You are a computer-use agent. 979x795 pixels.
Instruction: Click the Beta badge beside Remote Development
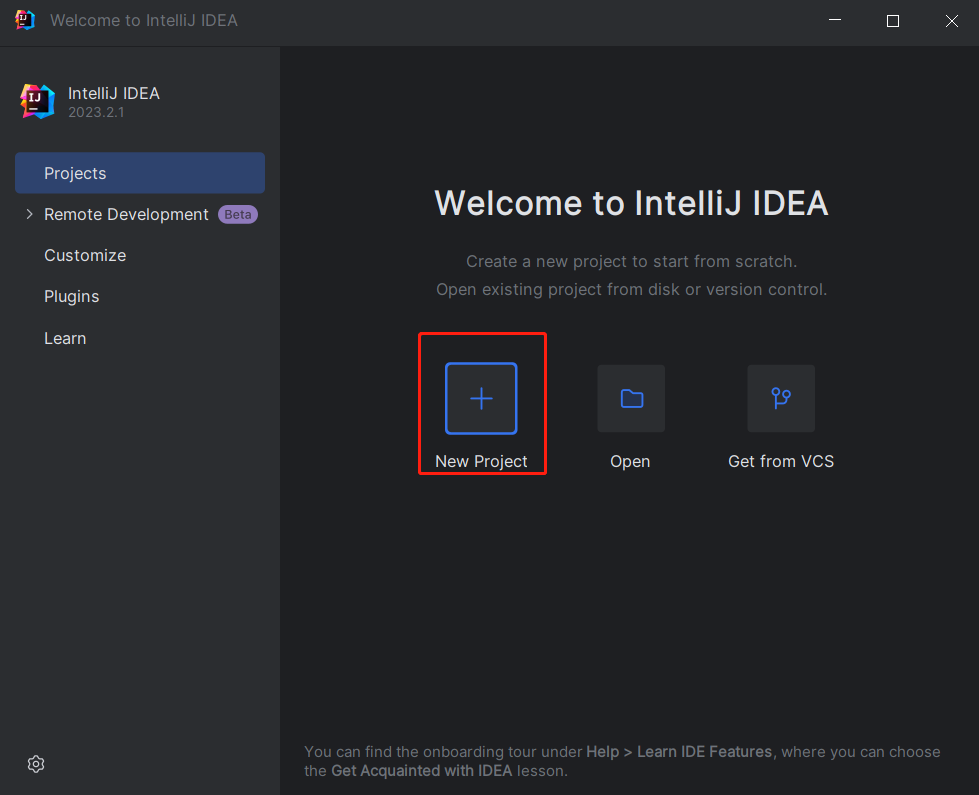(238, 214)
